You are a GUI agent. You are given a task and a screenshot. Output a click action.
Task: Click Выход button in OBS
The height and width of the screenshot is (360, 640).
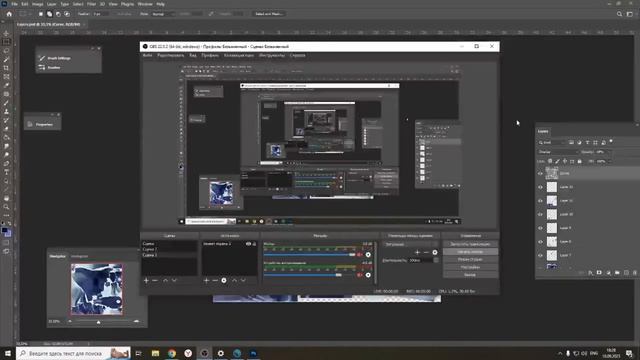[x=470, y=275]
